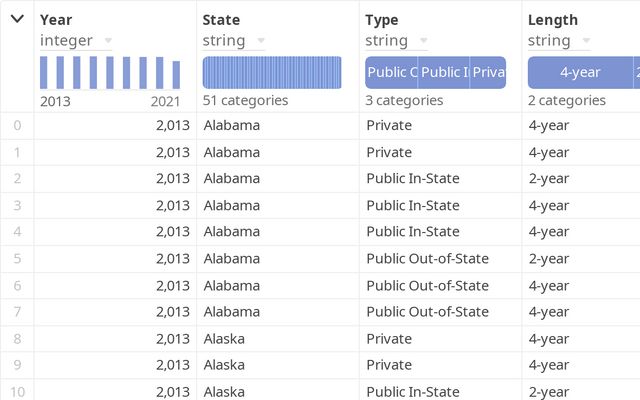Click the Year column header name

(56, 19)
